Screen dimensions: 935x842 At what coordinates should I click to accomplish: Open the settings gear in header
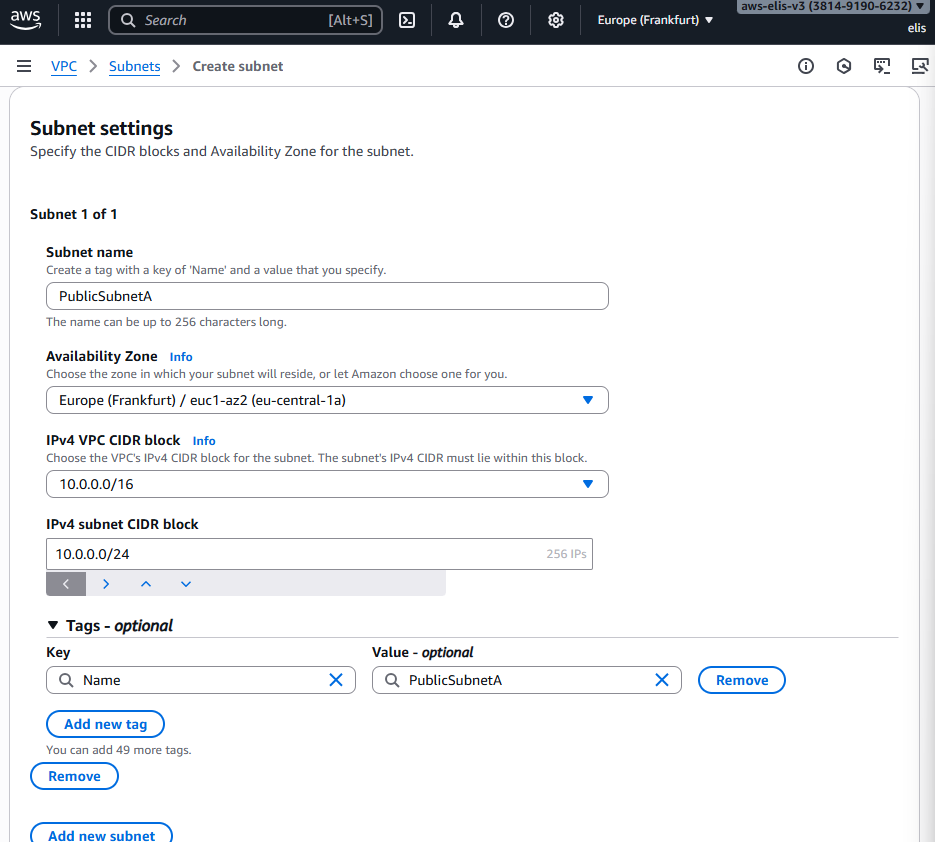coord(556,20)
